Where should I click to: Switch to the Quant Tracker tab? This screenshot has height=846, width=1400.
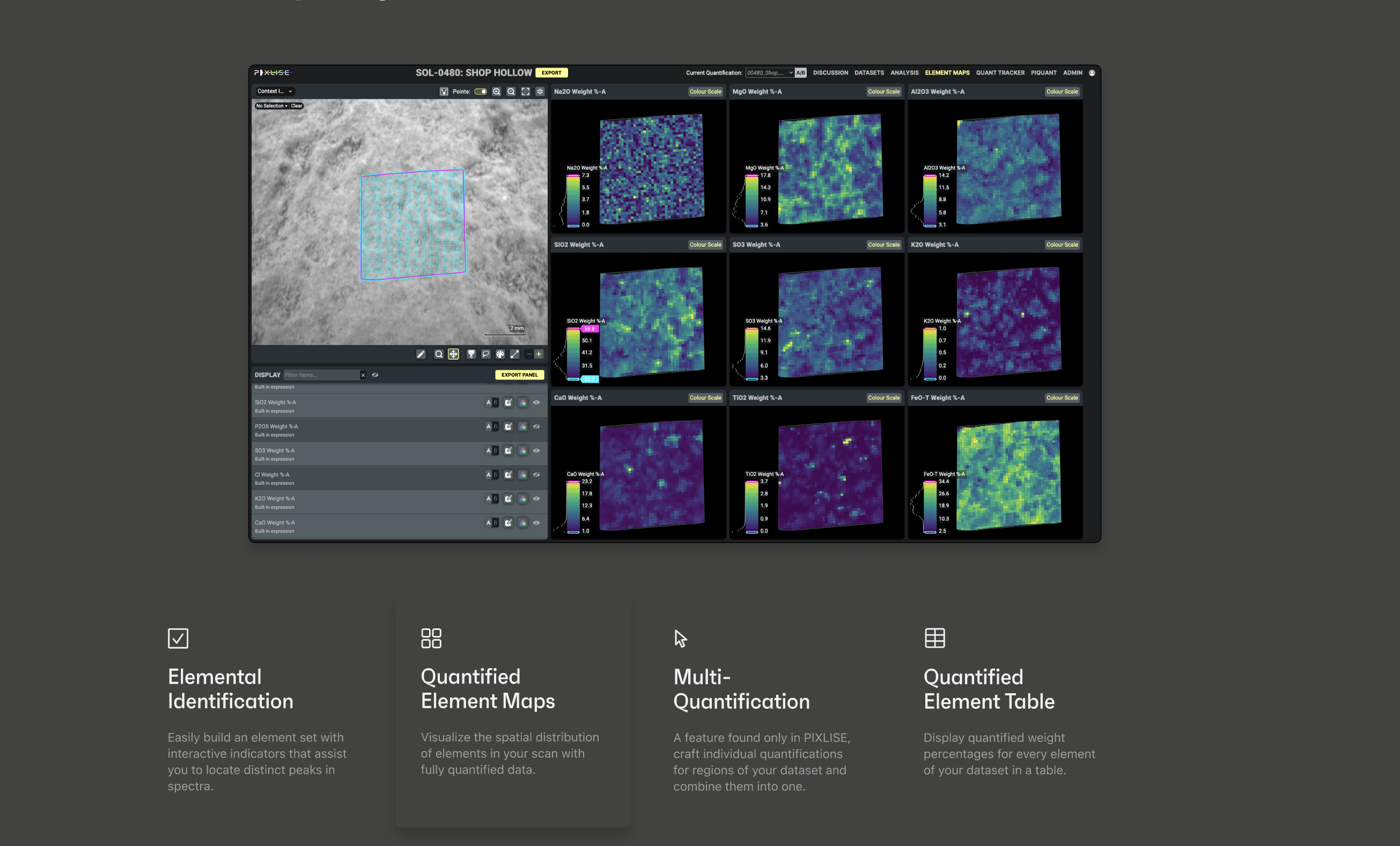1000,73
